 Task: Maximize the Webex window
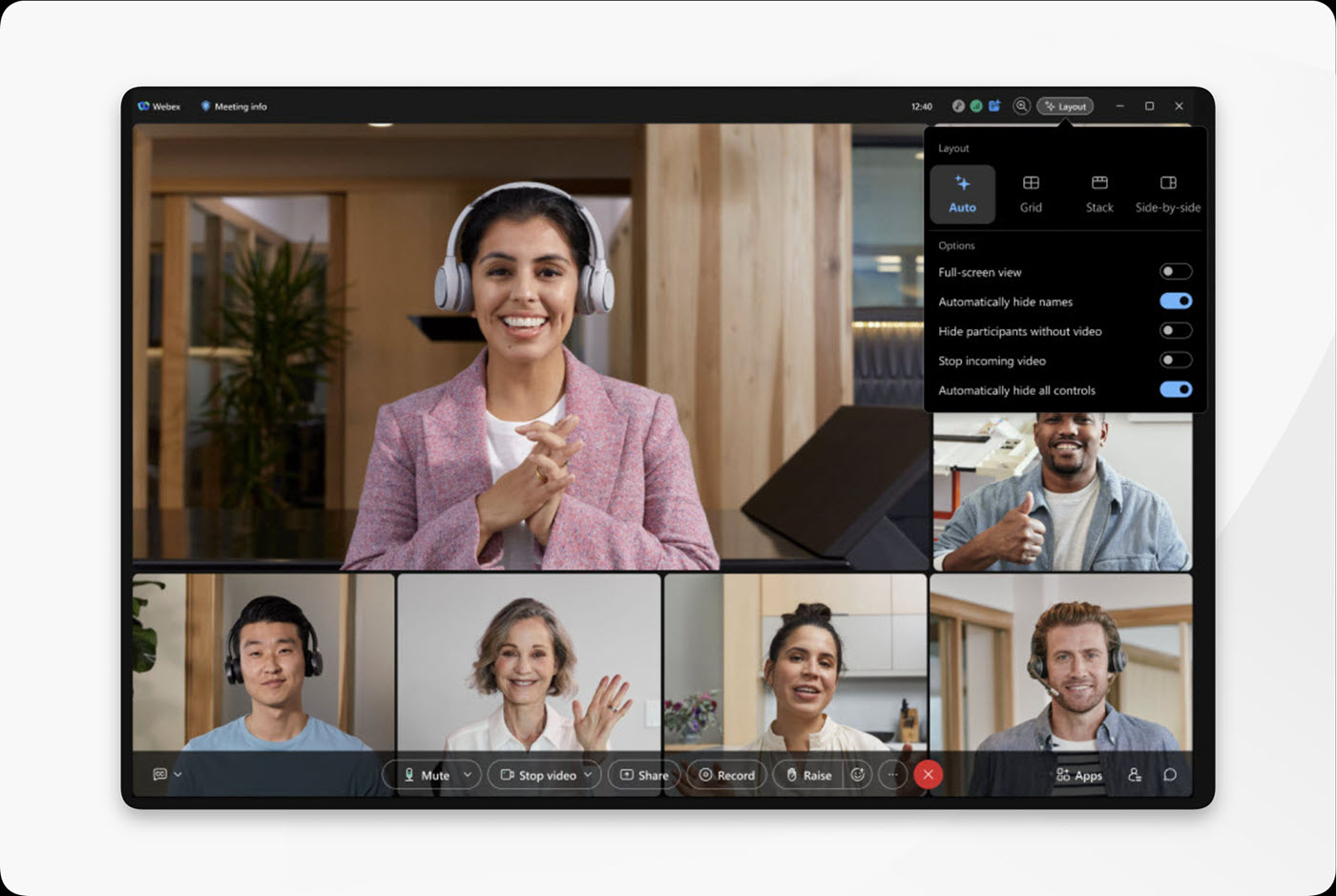click(1150, 106)
